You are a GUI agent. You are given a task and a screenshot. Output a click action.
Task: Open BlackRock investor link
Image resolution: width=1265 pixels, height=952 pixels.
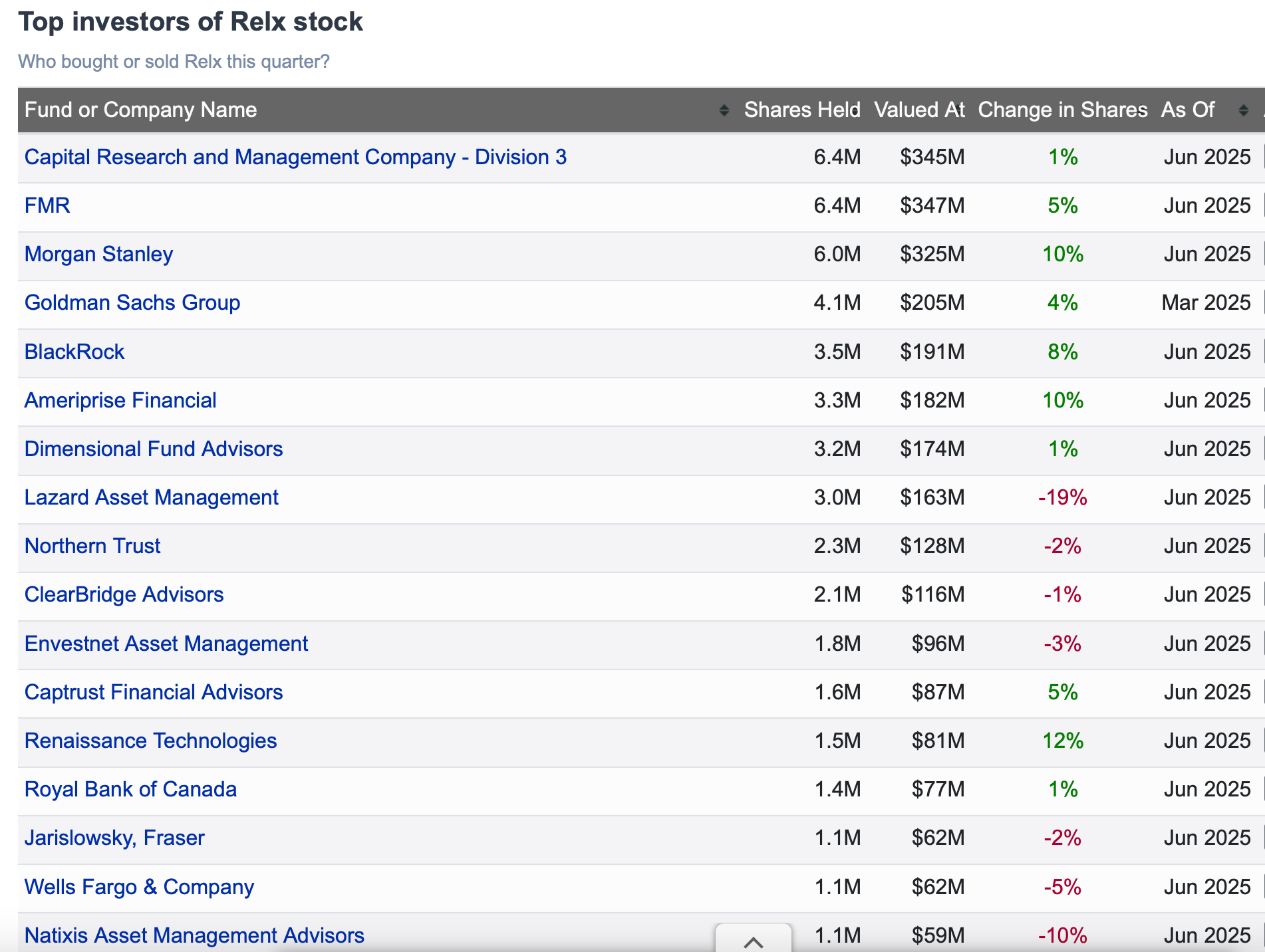tap(74, 352)
